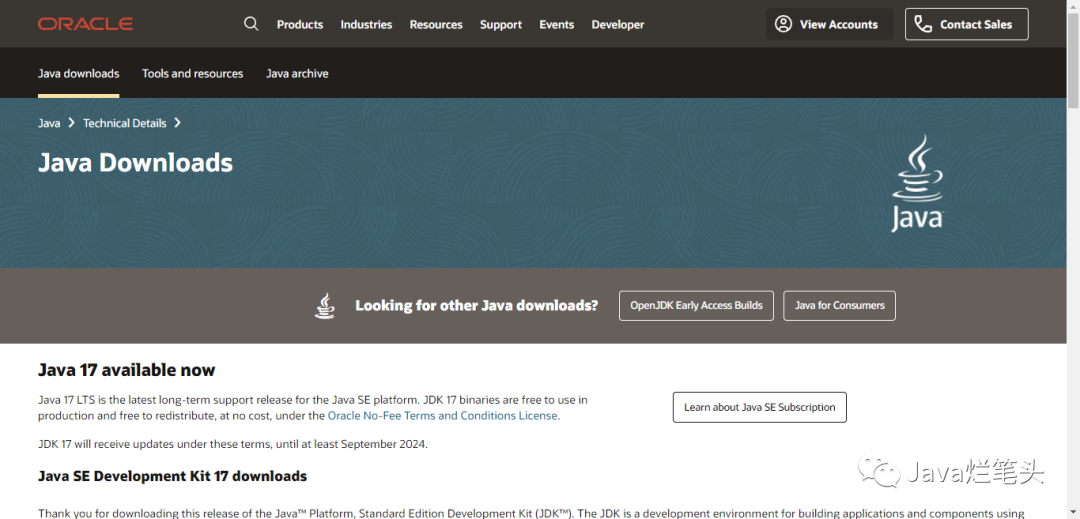Select the Java downloads tab
Viewport: 1080px width, 519px height.
click(79, 74)
